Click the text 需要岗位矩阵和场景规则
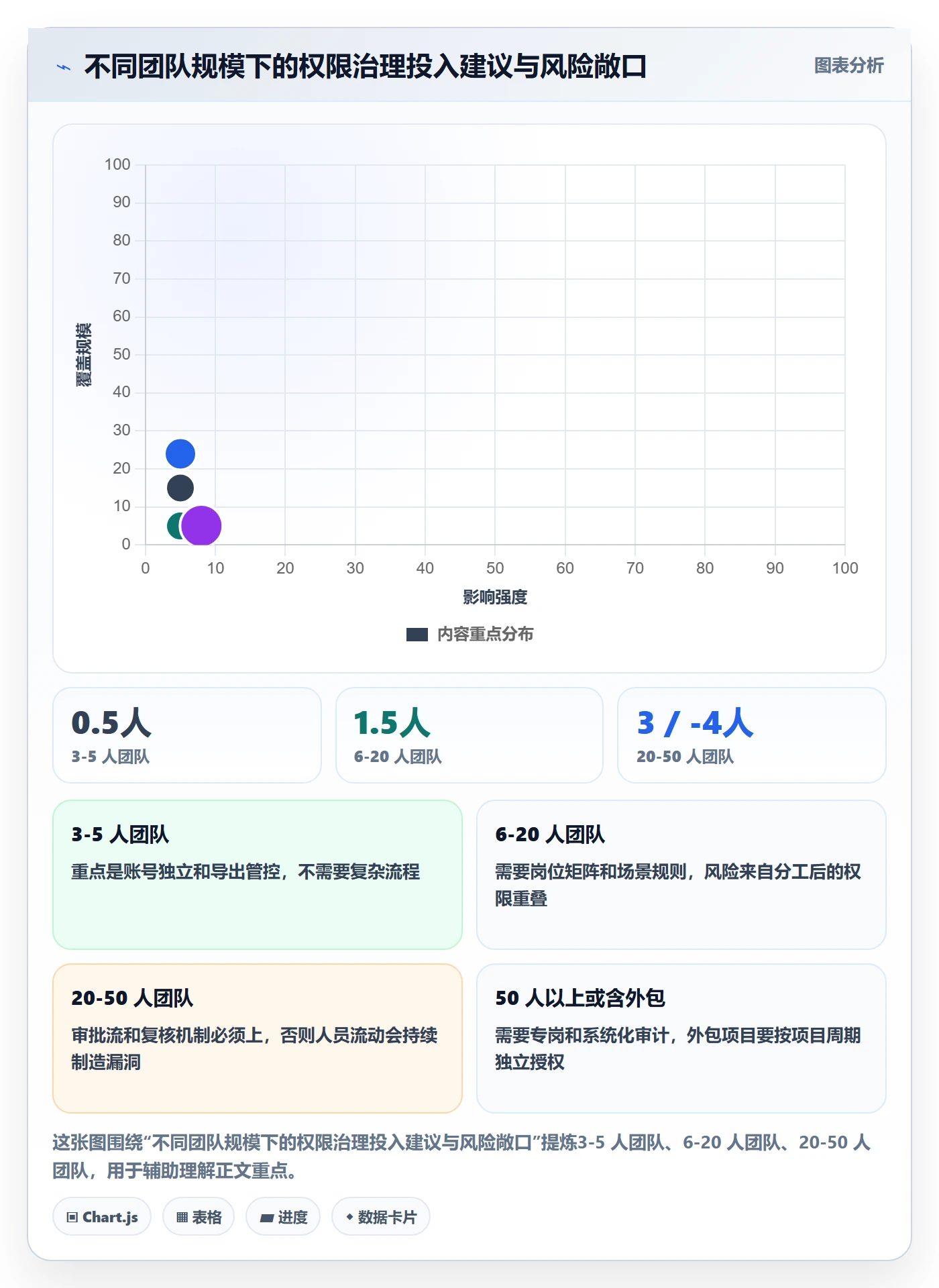Screen dimensions: 939x1288 591,872
